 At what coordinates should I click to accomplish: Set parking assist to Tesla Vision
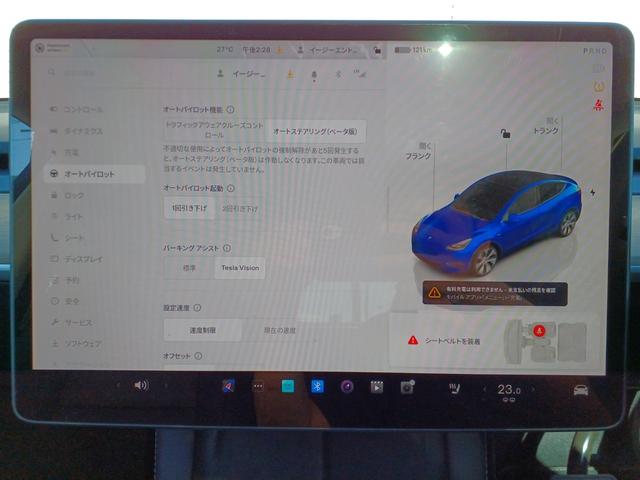coord(240,268)
